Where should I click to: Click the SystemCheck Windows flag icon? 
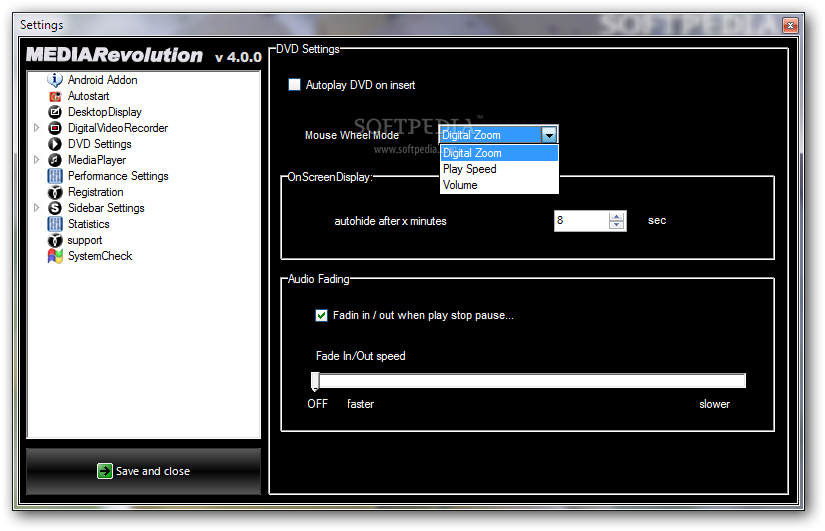tap(55, 256)
